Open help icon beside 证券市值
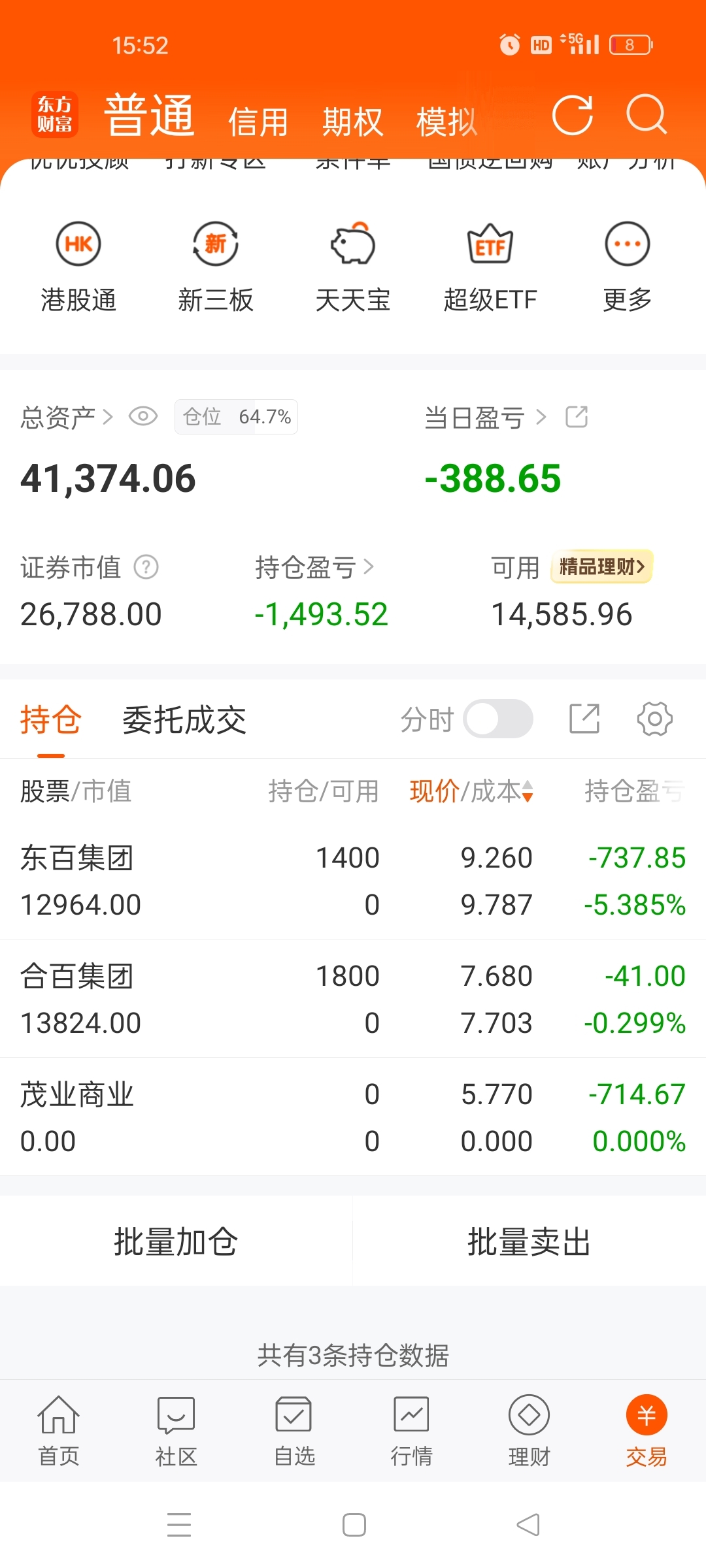Viewport: 706px width, 1568px height. pos(146,567)
